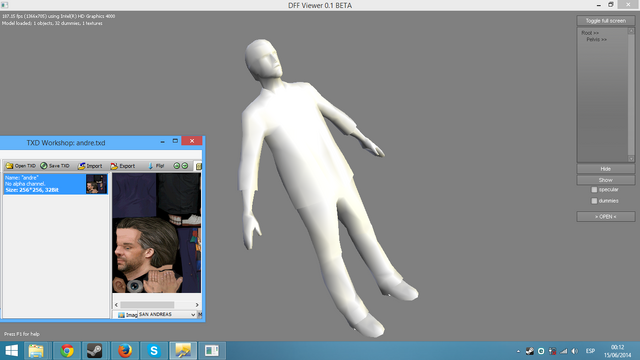Open Skype from taskbar
Viewport: 640px width, 360px height.
point(154,351)
